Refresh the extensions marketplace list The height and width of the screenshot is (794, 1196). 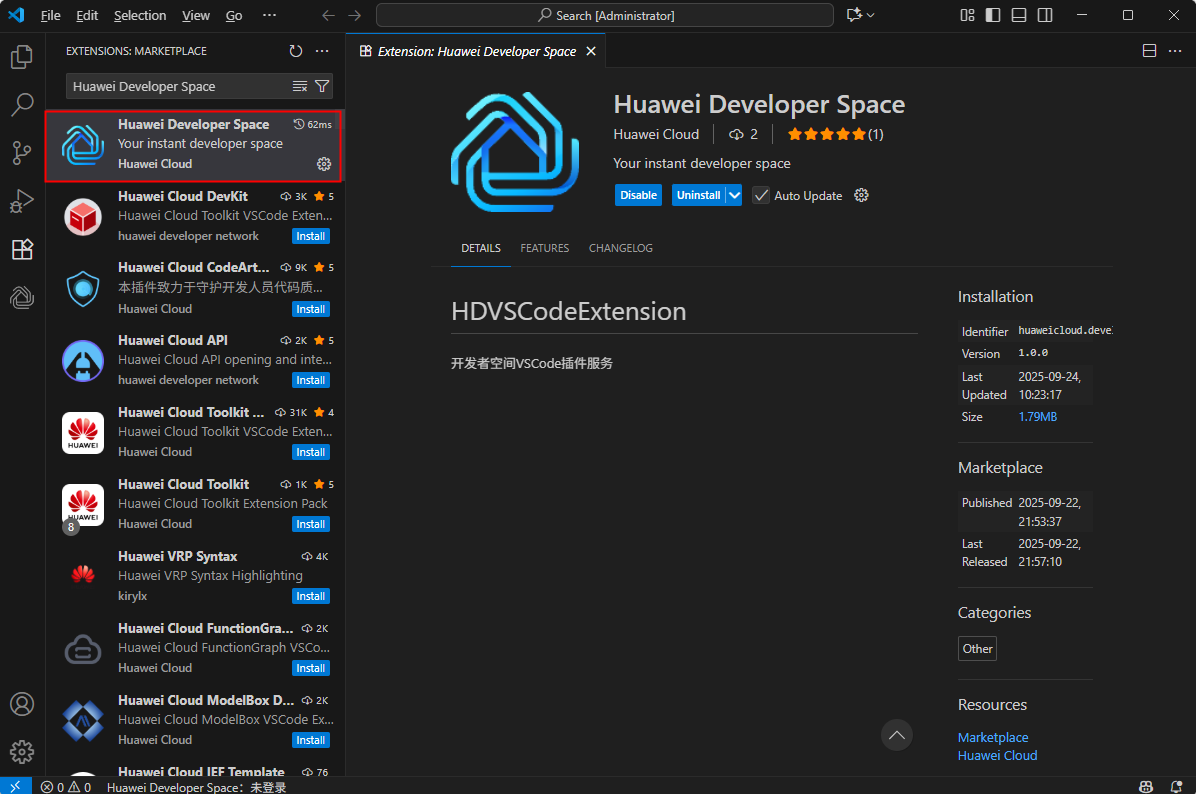point(296,51)
